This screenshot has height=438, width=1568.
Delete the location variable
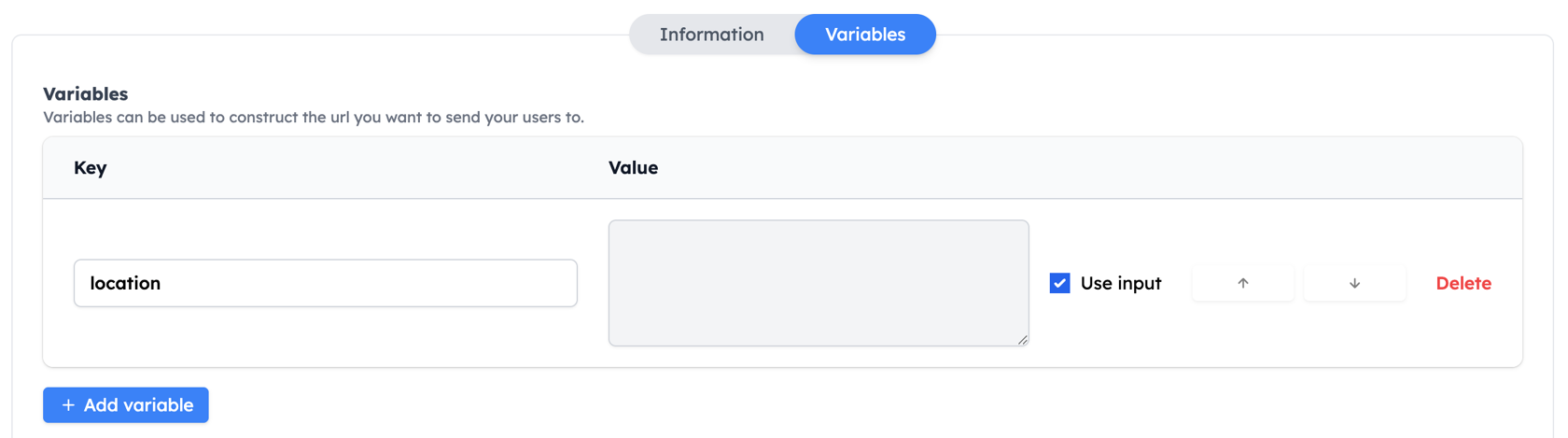coord(1463,283)
